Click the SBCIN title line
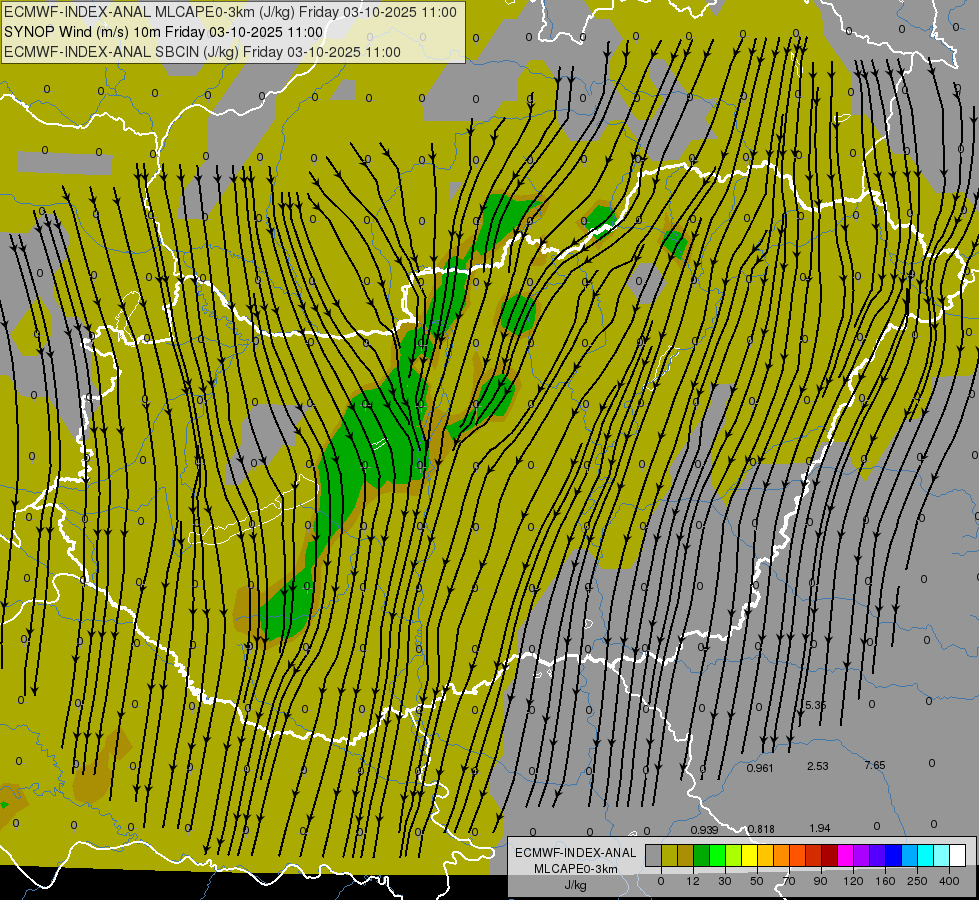 (202, 52)
